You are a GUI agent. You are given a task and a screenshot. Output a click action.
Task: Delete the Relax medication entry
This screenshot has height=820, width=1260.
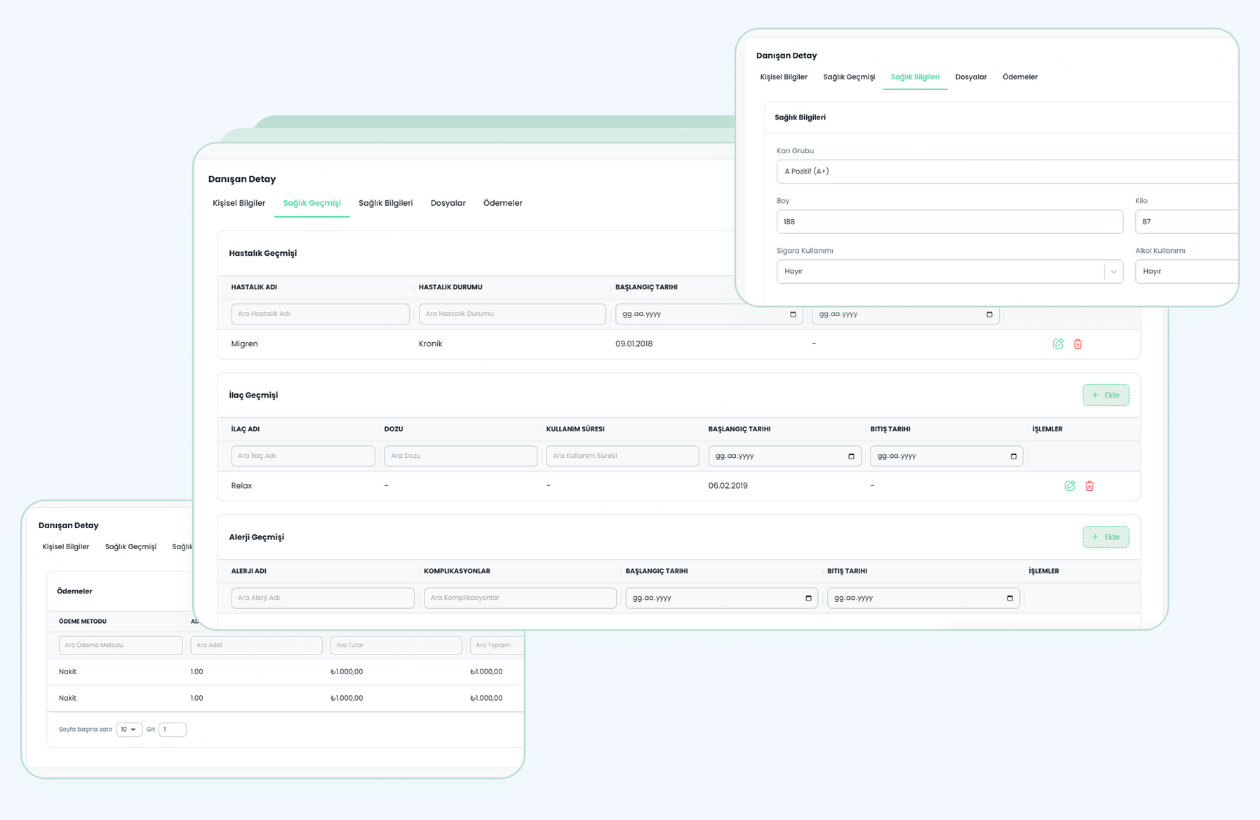1090,486
